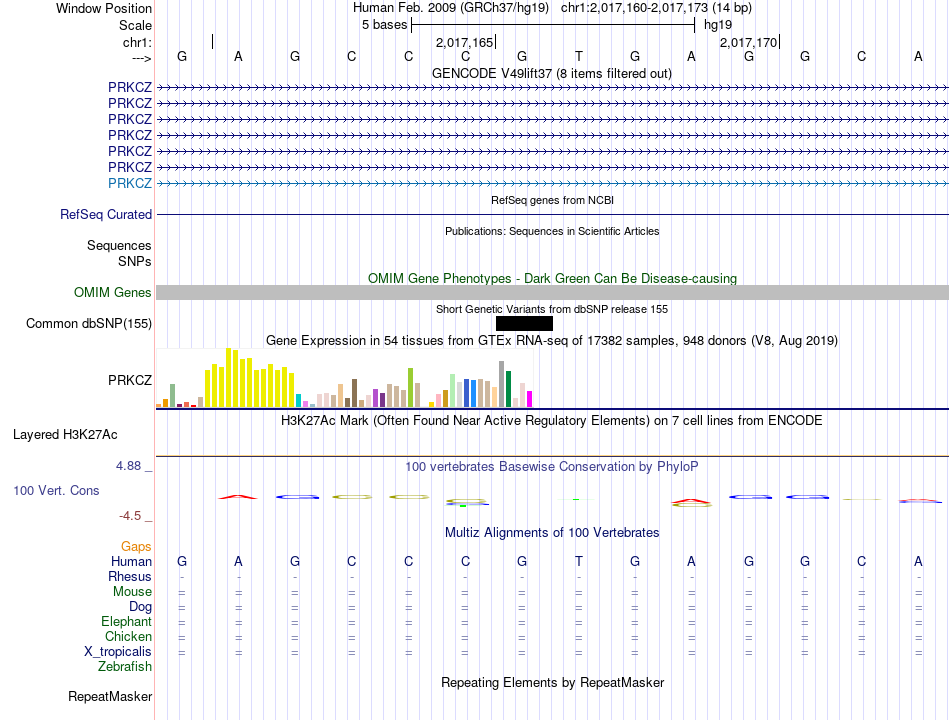Select the Dog species label
This screenshot has width=950, height=720.
click(141, 607)
